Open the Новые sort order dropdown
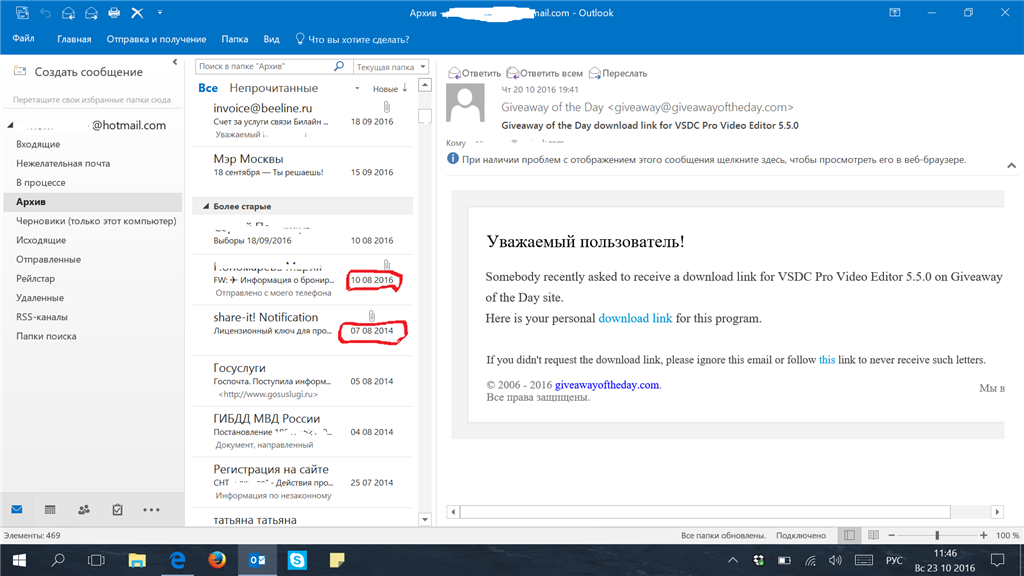 [385, 88]
